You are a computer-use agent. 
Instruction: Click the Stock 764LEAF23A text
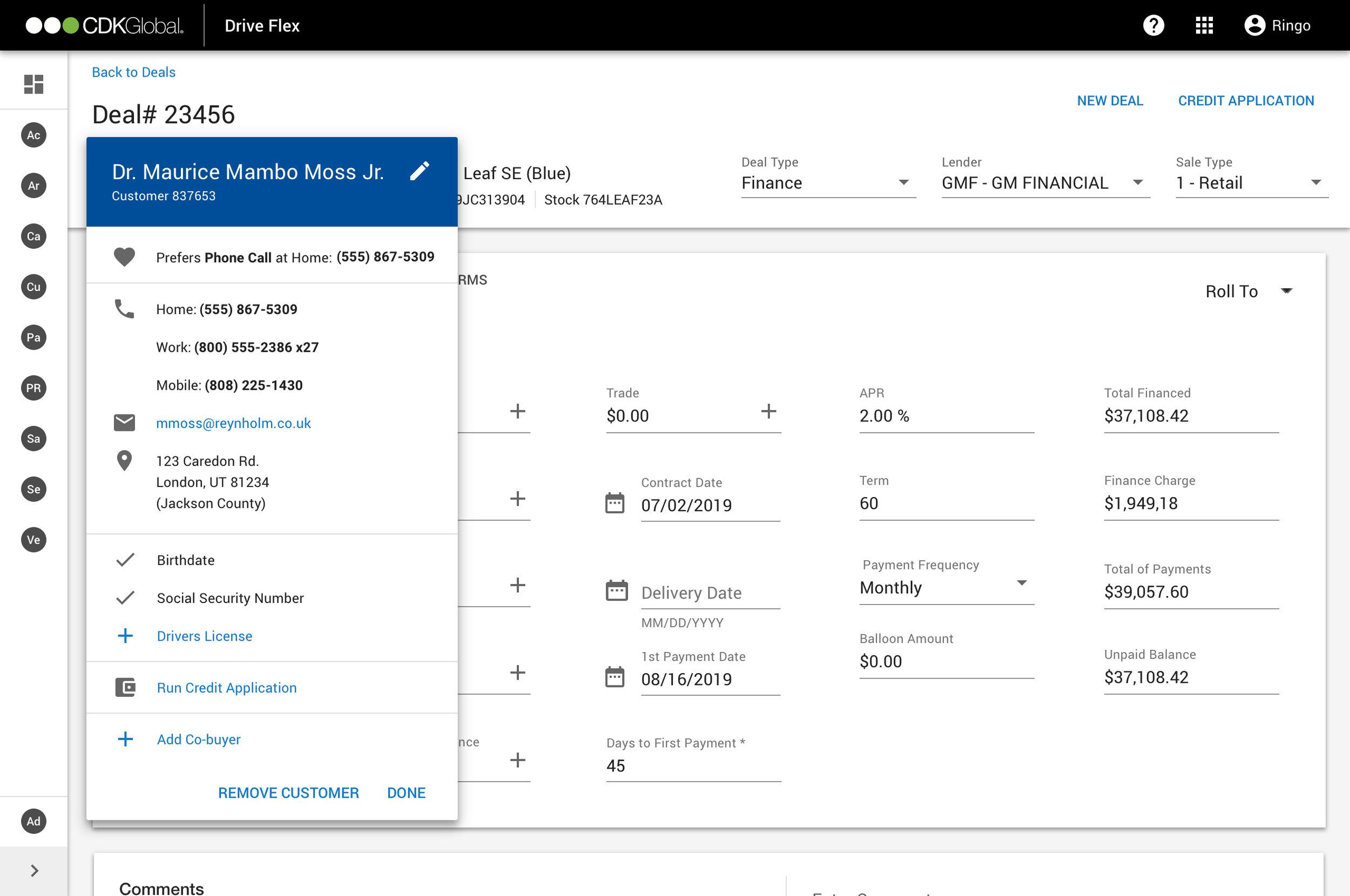tap(603, 199)
